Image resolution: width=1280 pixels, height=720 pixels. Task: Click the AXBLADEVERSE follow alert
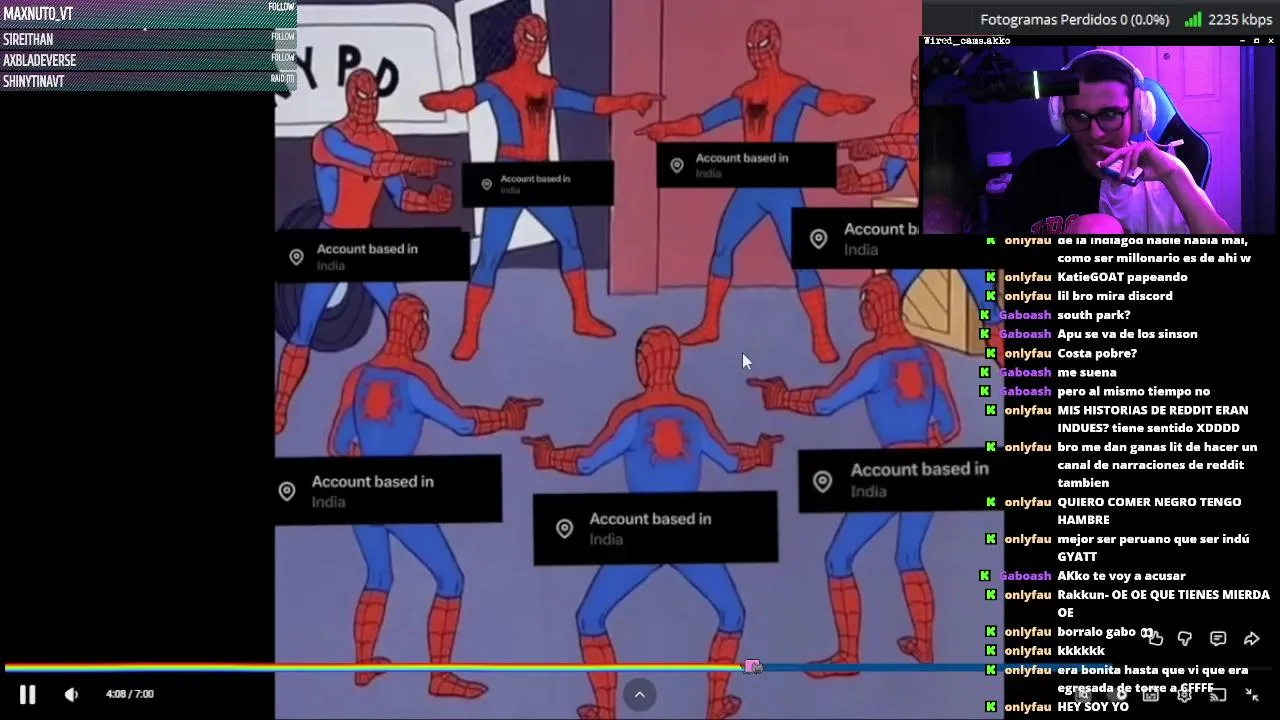pos(149,60)
